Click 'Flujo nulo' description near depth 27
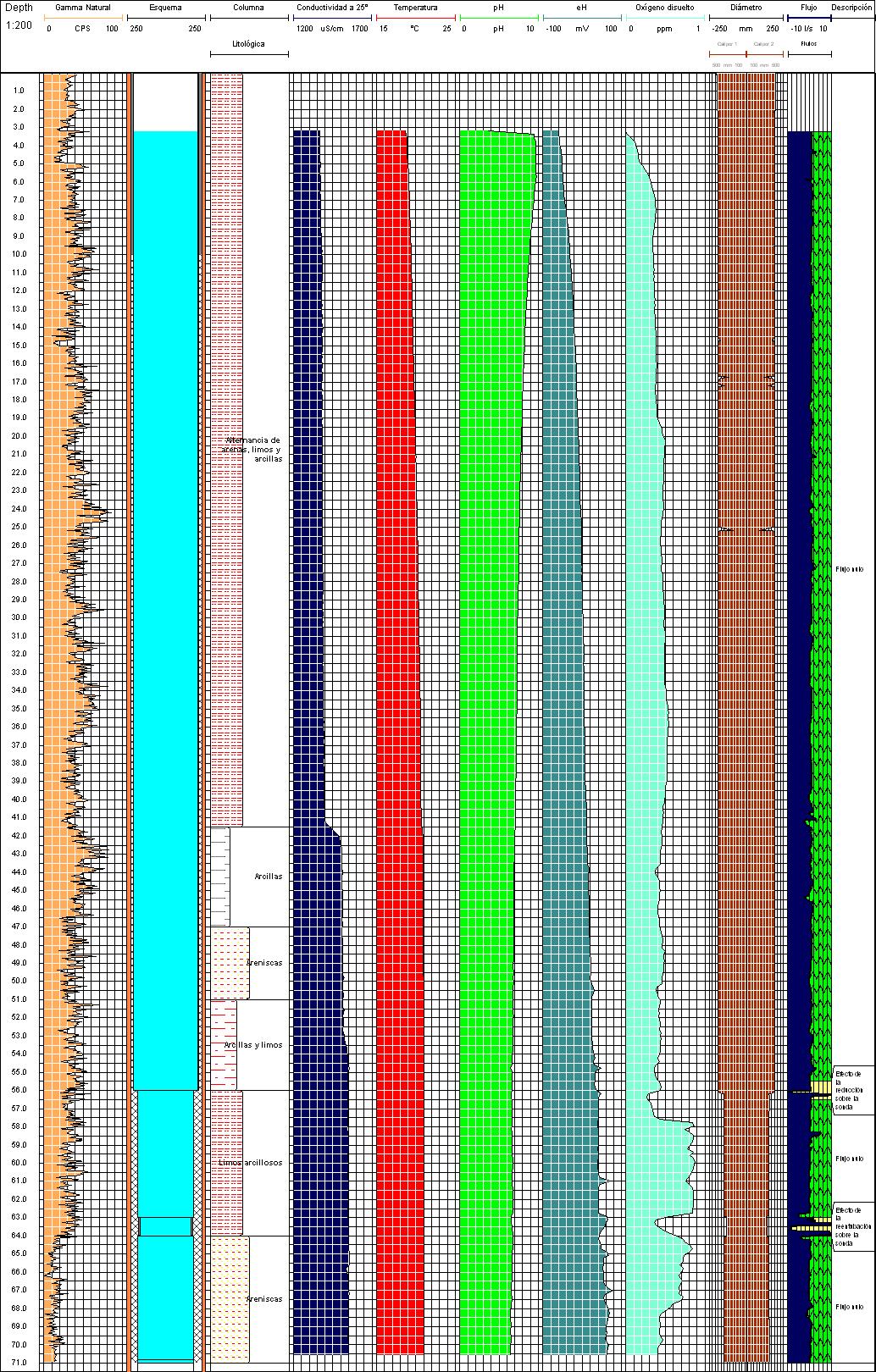 (849, 570)
